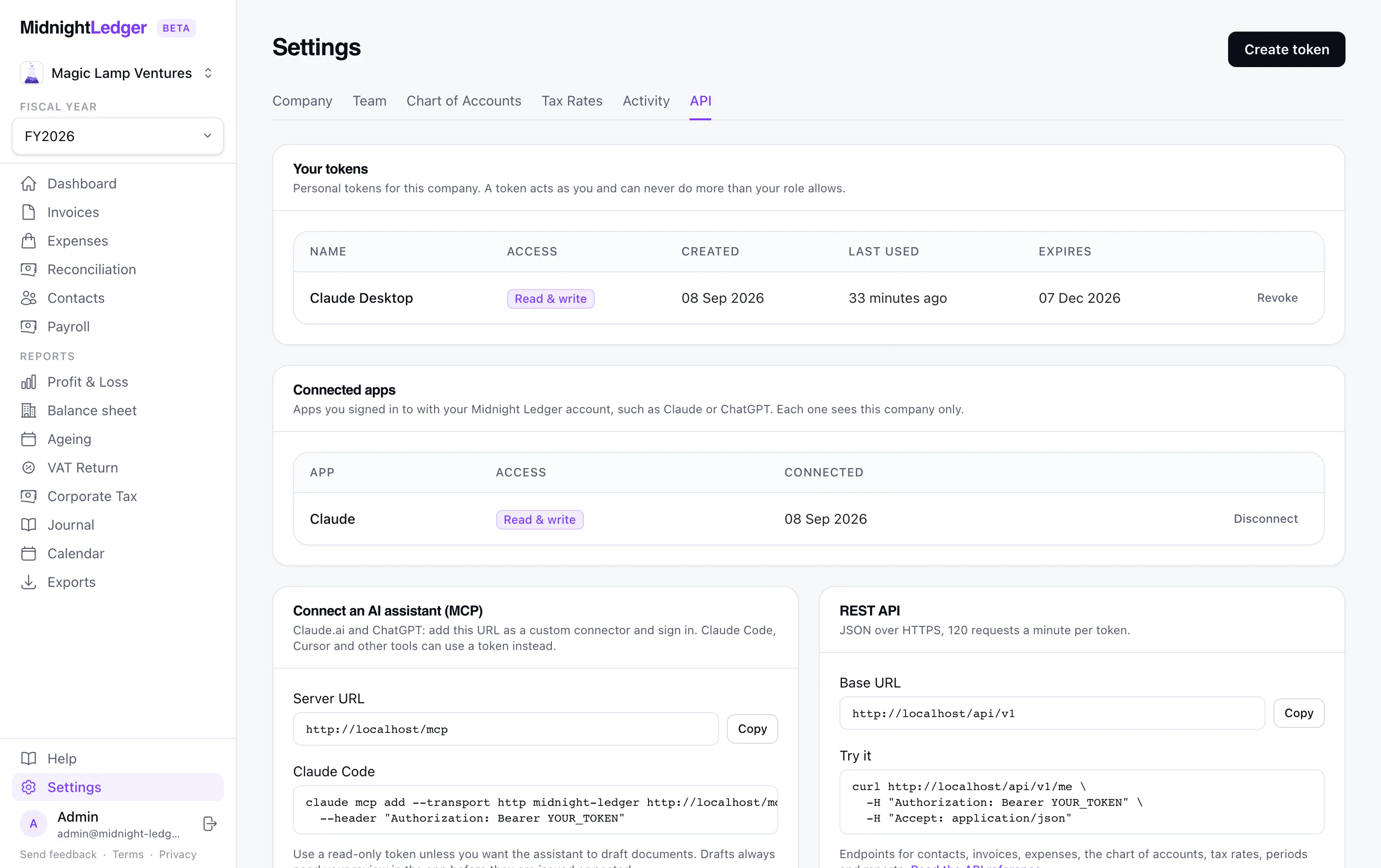Screen dimensions: 1381x868
Task: Click the 33 minutes ago last used value
Action: coord(898,298)
